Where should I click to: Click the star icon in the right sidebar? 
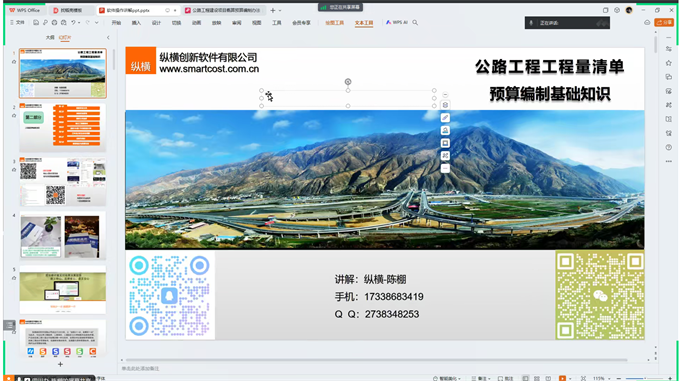click(668, 63)
